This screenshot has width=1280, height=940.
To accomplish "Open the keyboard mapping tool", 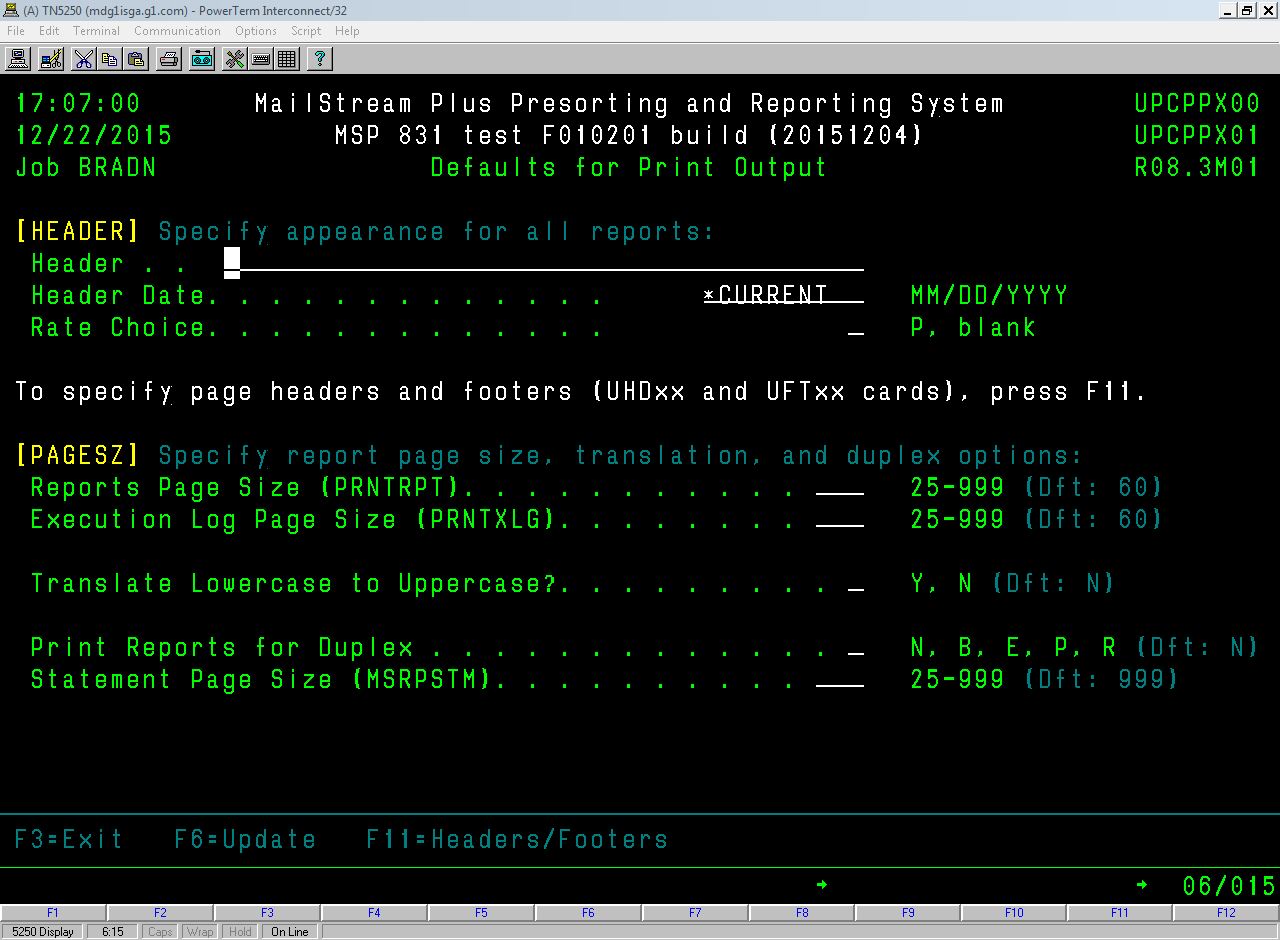I will (261, 59).
